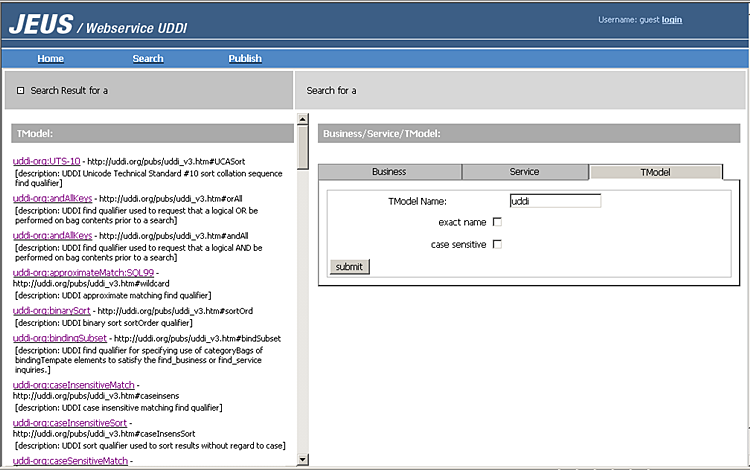Open the uddi-org:caseInsensitiveSort link
Screen dimensions: 750x470
[x=70, y=423]
